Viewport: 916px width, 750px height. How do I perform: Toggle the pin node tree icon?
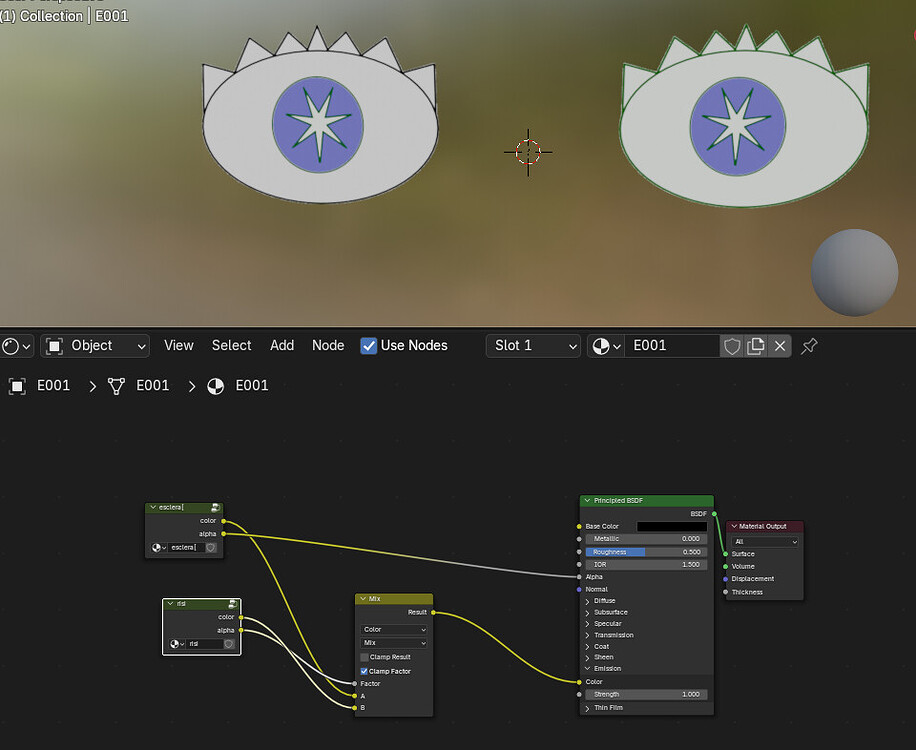pos(809,346)
